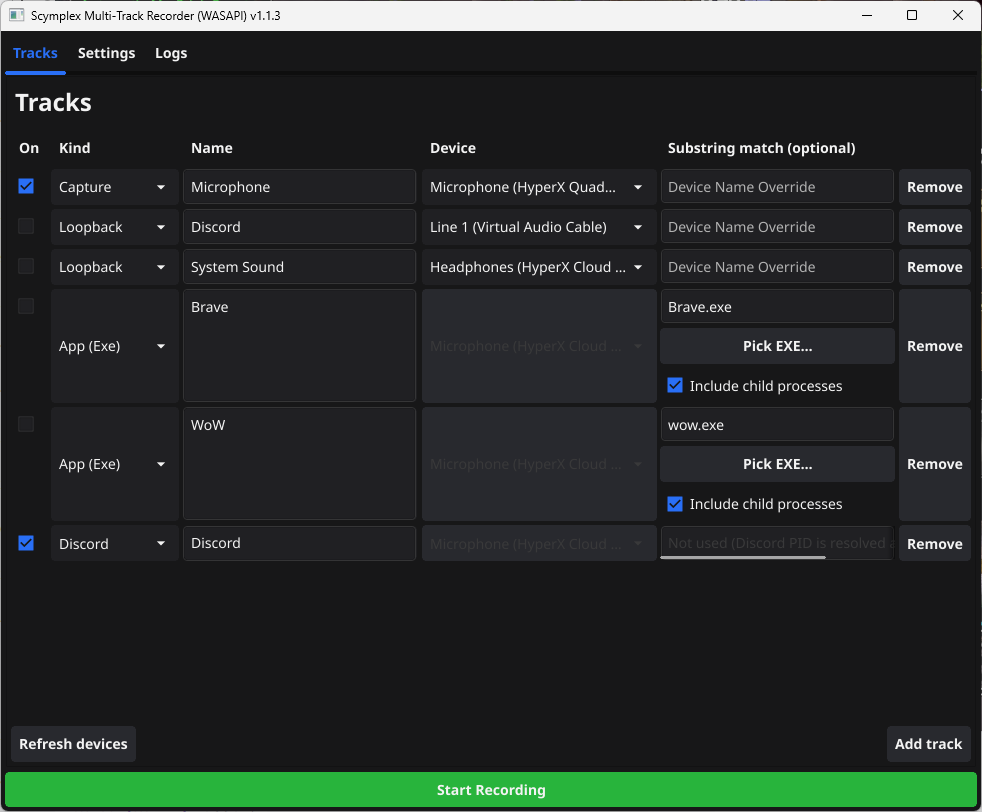Switch to the Tracks tab
This screenshot has height=812, width=982.
point(35,53)
